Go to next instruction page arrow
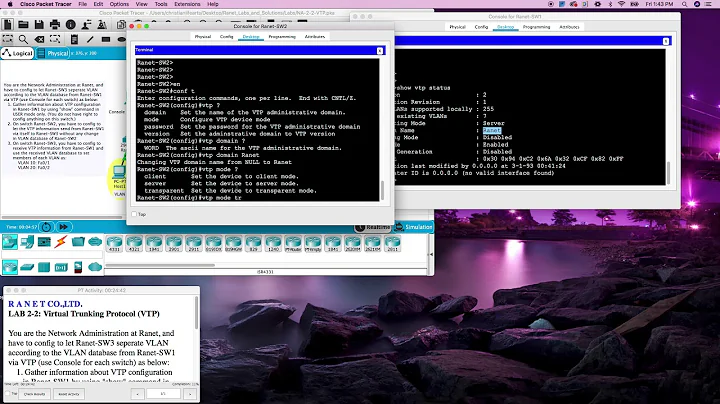Viewport: 720px width, 404px height. [x=190, y=394]
